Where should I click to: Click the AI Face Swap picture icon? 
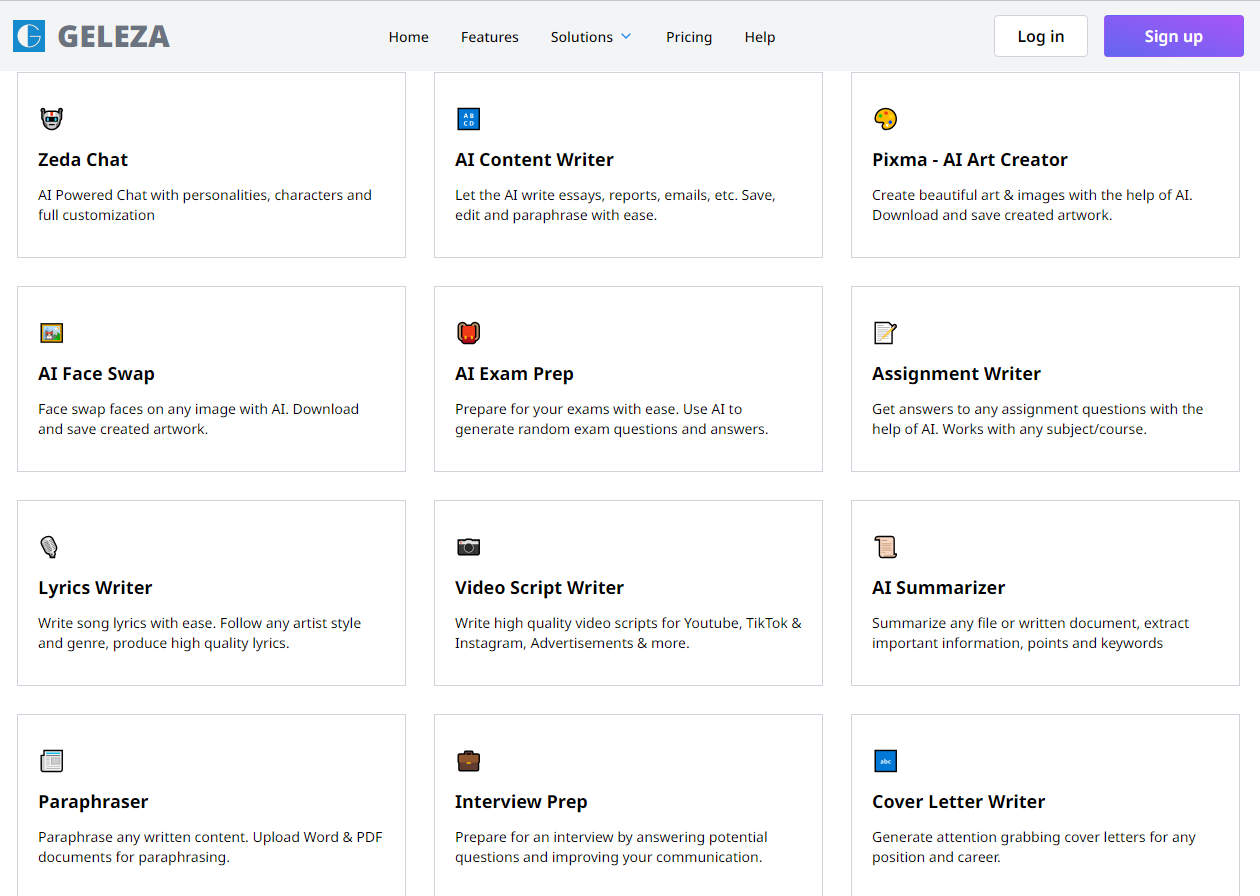click(51, 333)
